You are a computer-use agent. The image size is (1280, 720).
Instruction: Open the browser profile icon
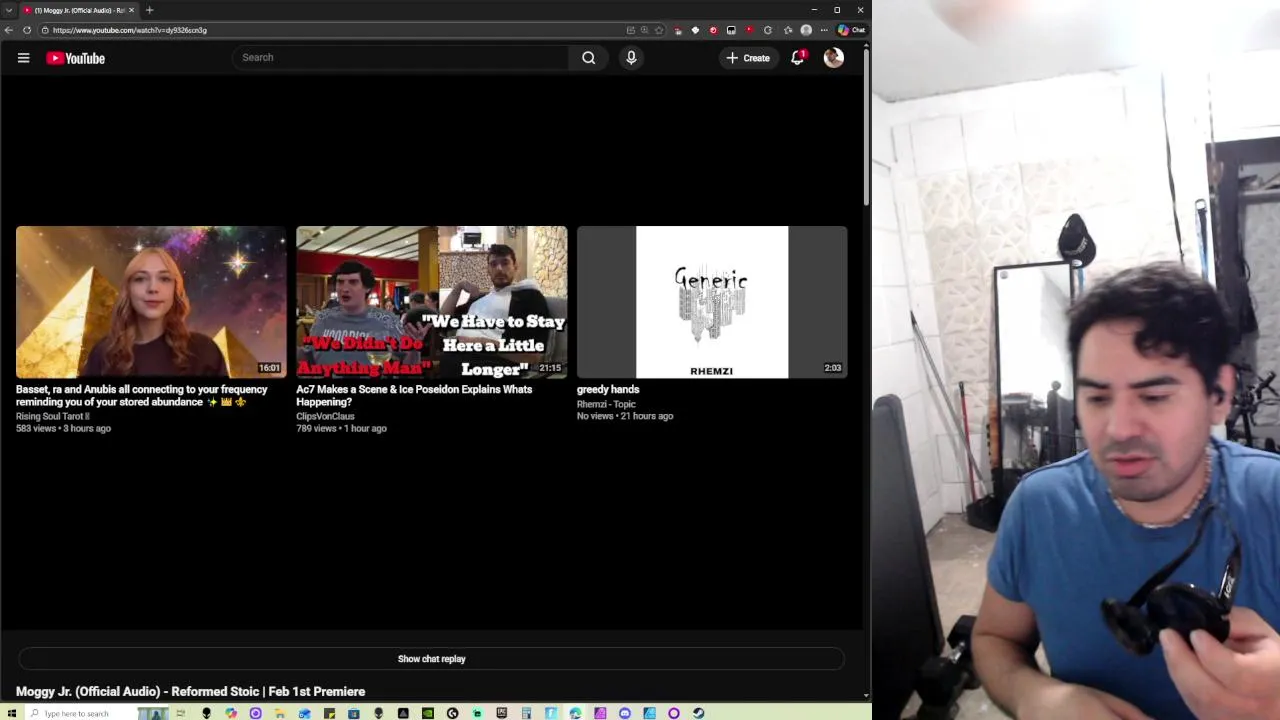(806, 30)
